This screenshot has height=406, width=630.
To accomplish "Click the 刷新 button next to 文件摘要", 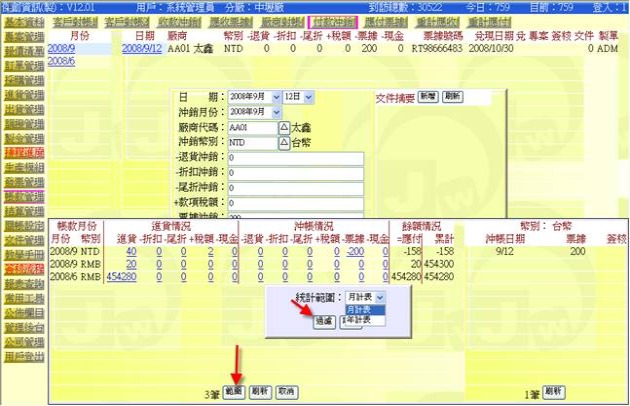I will [x=452, y=96].
